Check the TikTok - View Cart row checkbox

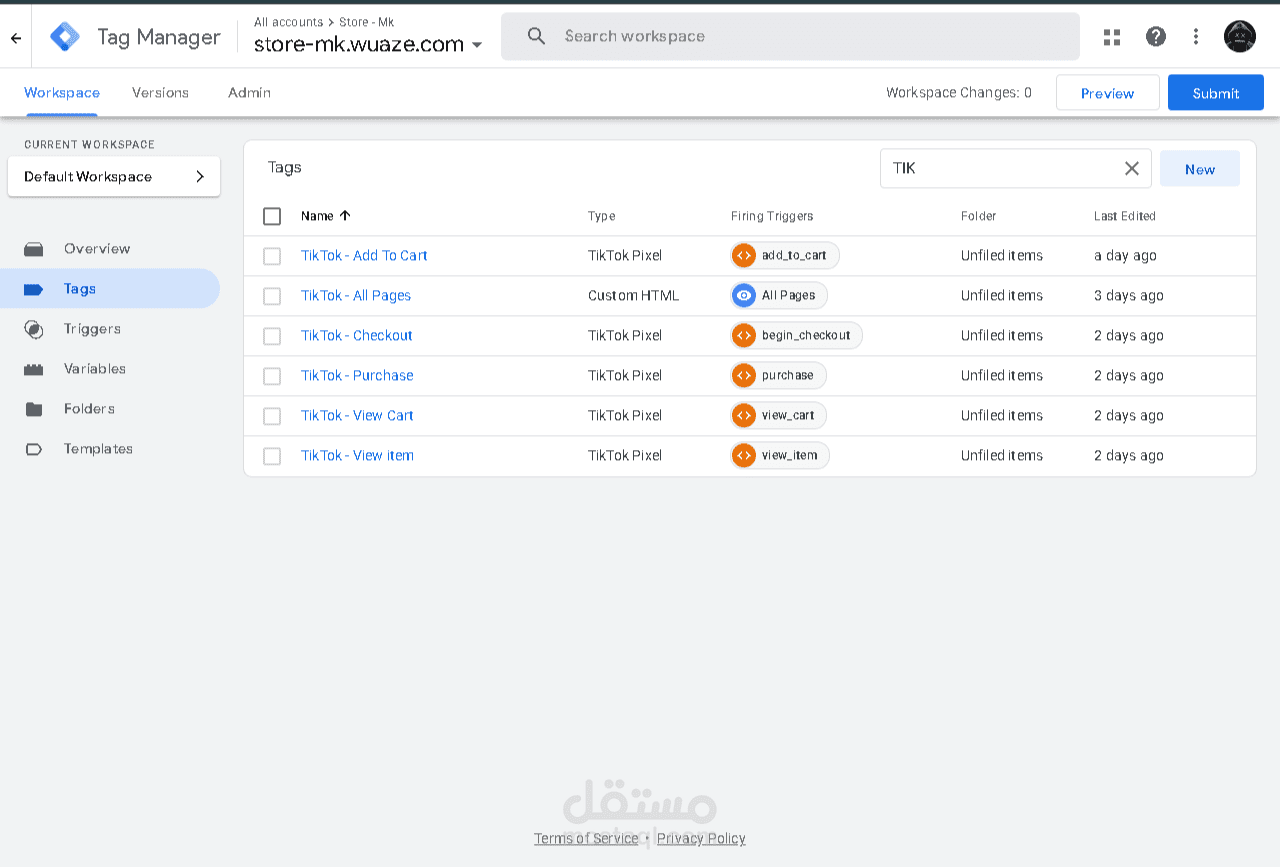point(272,416)
